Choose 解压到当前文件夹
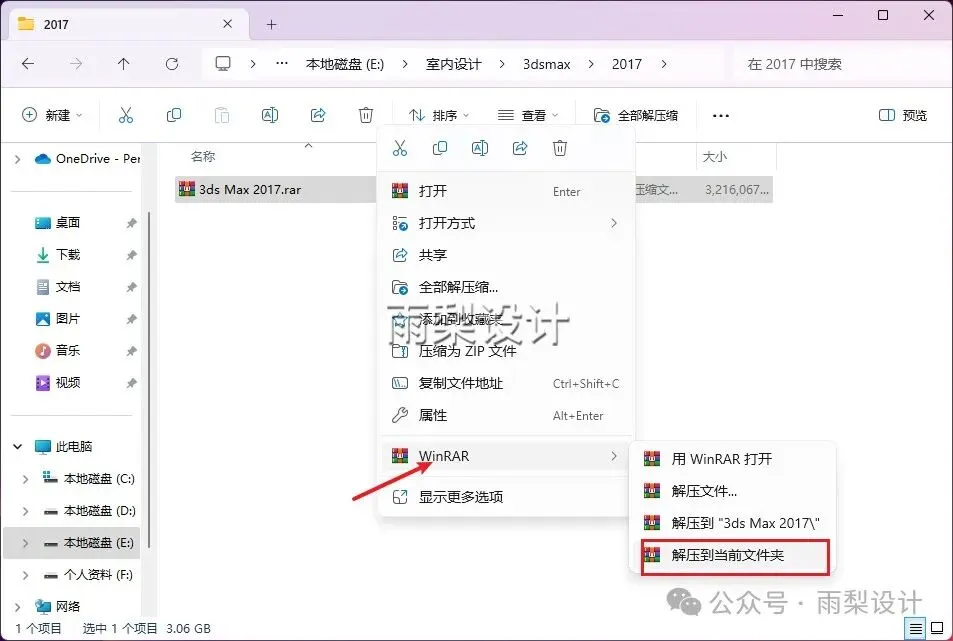Image resolution: width=953 pixels, height=641 pixels. tap(732, 555)
